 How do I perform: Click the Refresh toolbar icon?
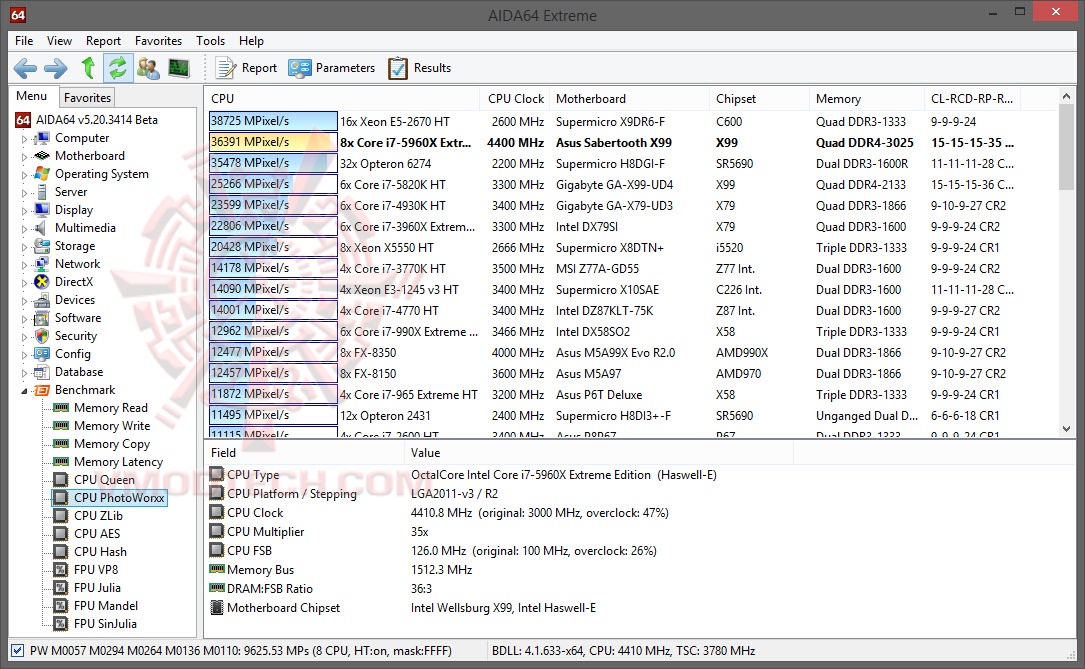point(118,68)
